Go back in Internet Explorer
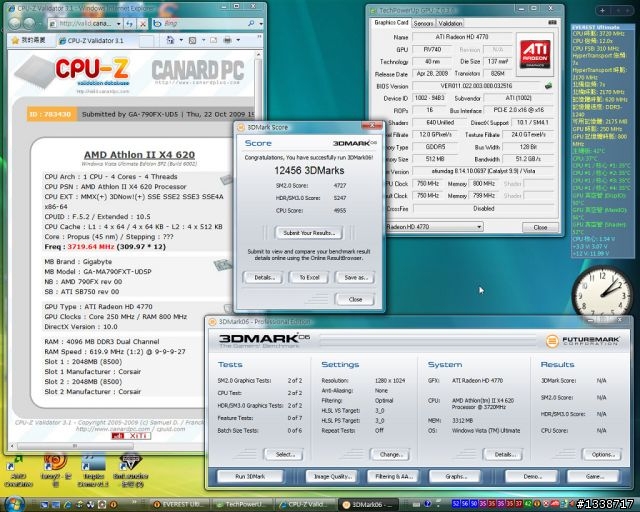 pos(15,24)
